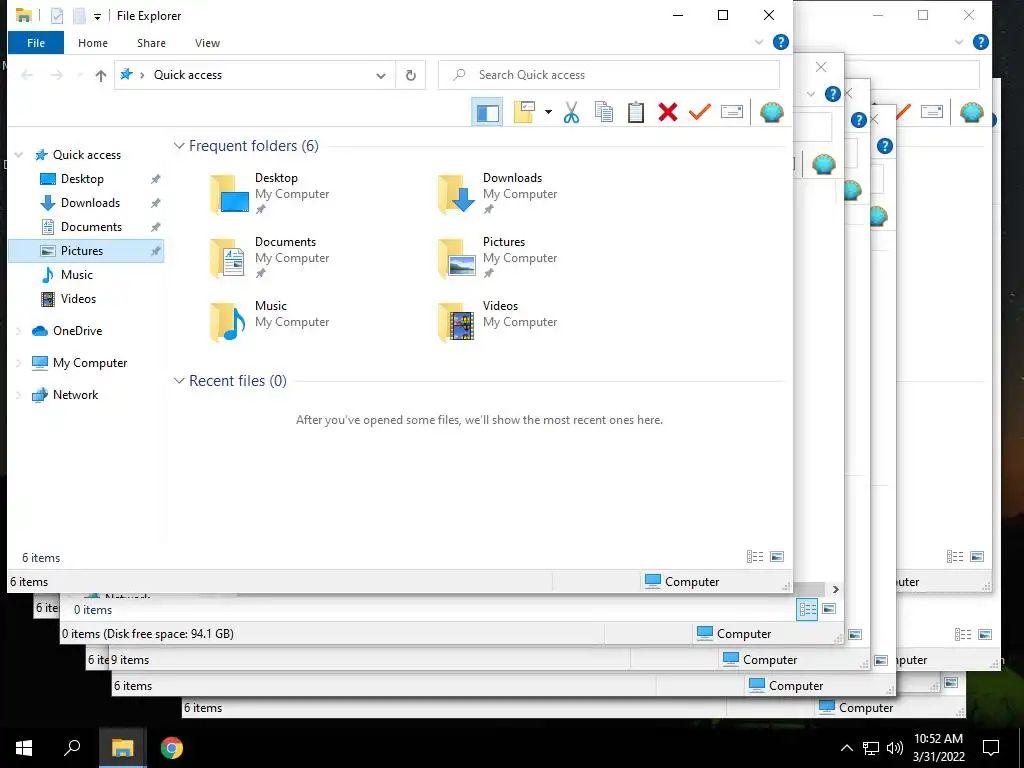Click the Paste clipboard icon

(635, 112)
